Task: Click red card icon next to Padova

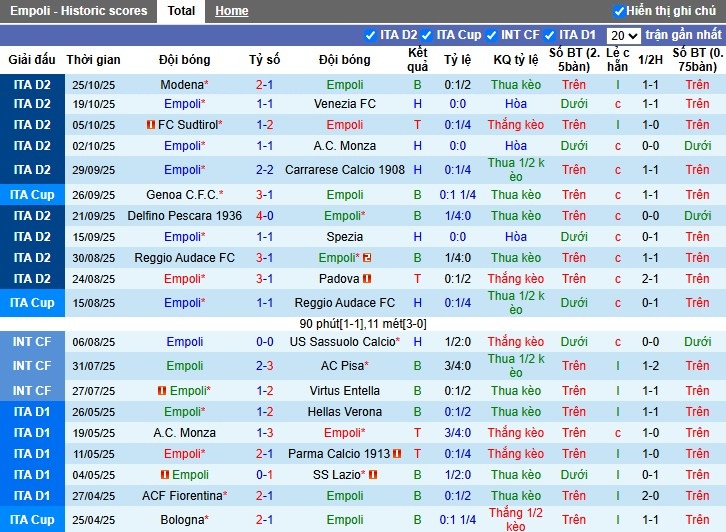Action: 367,279
